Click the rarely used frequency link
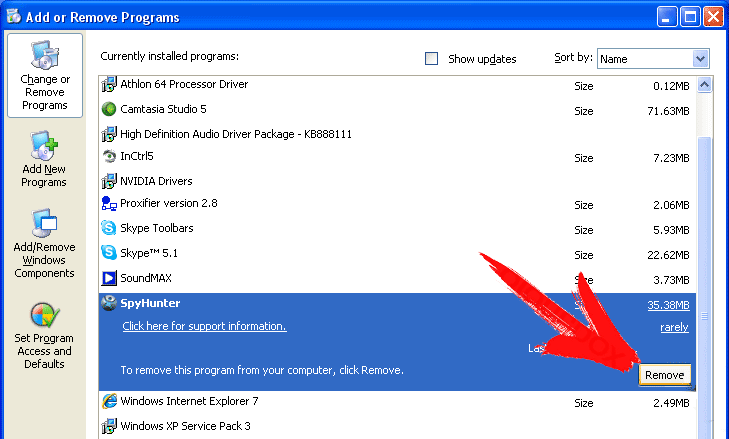 674,327
